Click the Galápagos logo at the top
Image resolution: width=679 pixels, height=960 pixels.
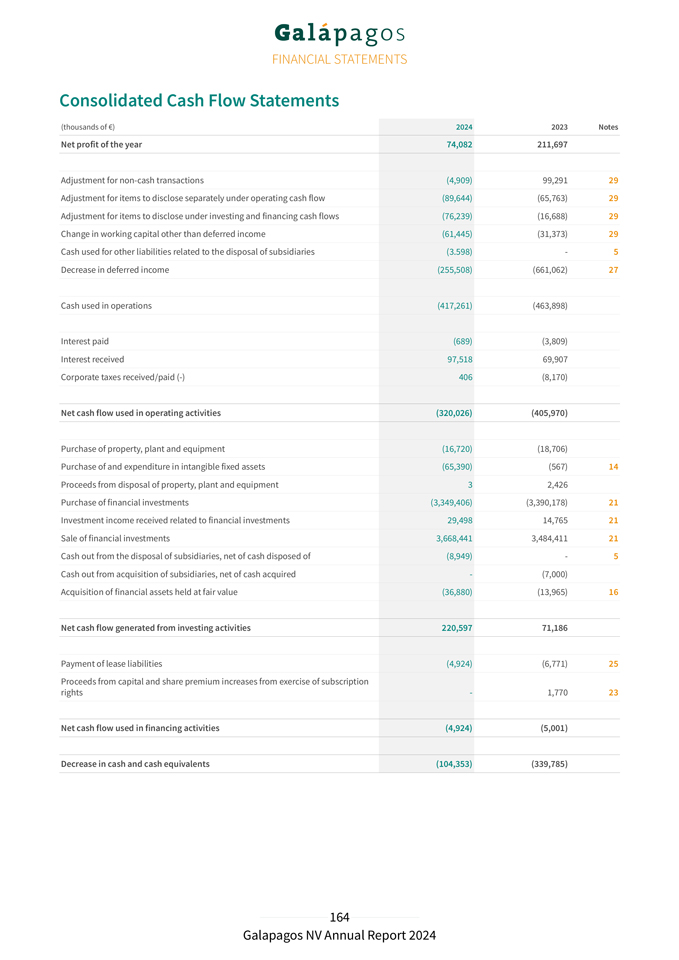(339, 33)
